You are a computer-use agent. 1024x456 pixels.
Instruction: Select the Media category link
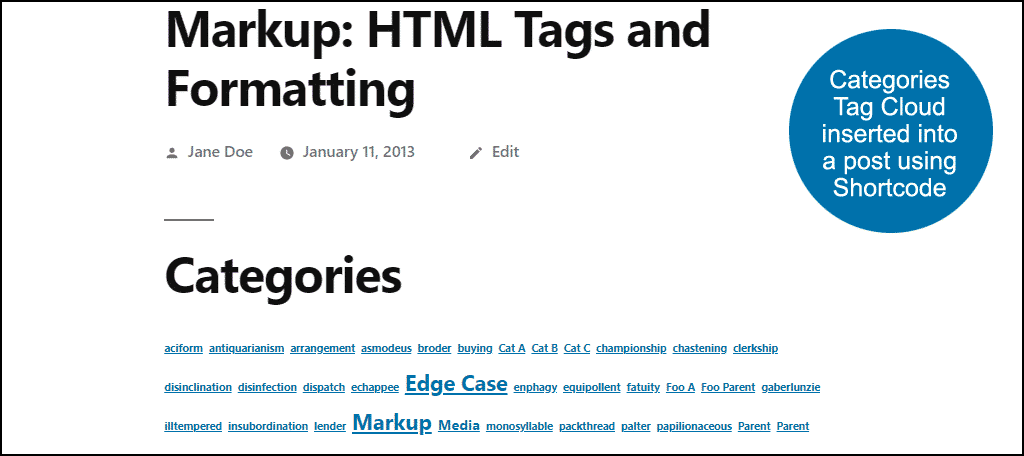[459, 425]
